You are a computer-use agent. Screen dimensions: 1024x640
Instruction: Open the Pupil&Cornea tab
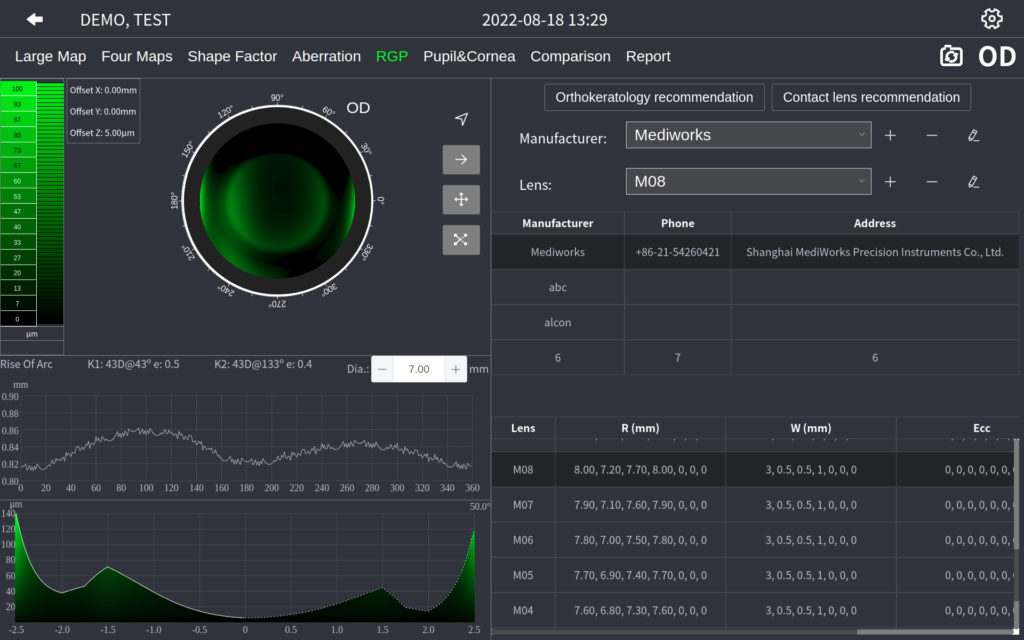(x=469, y=56)
